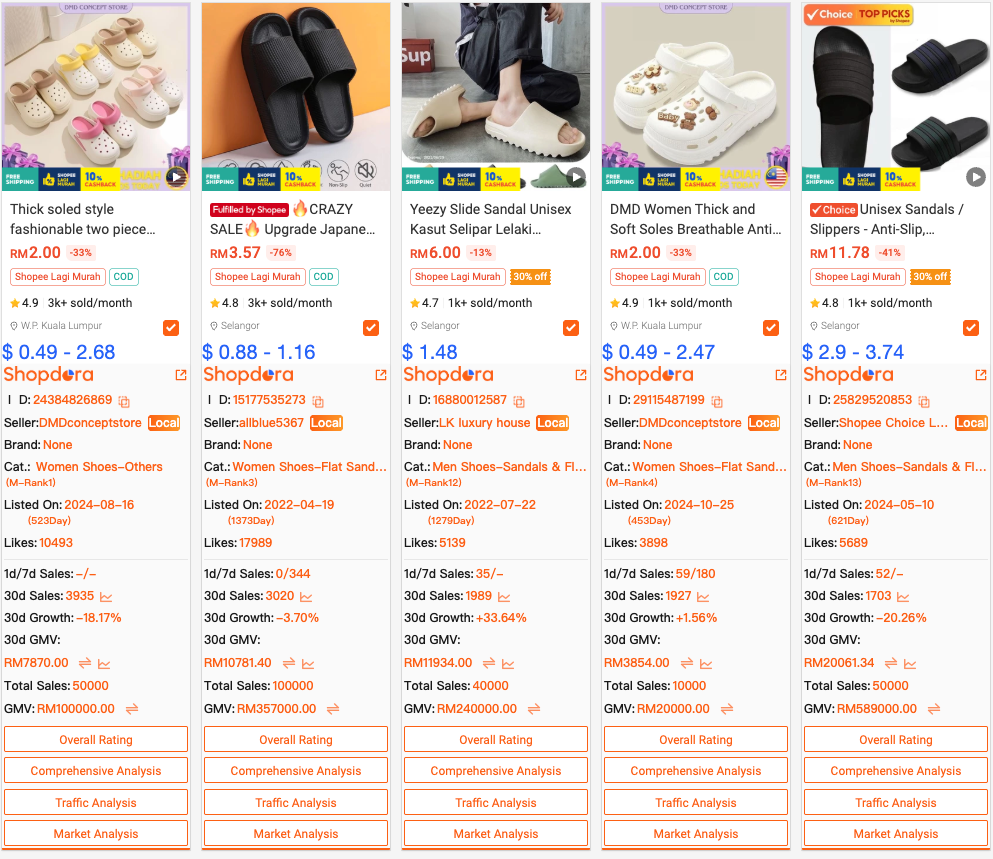
Task: Uncheck the Thick soled style product checkbox
Action: pyautogui.click(x=171, y=328)
